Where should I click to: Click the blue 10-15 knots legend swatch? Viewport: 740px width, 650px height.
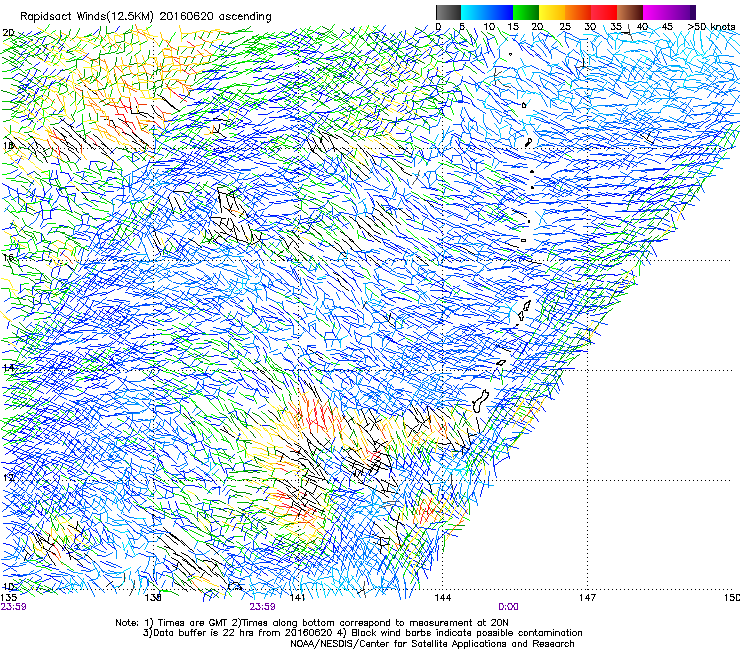click(500, 12)
